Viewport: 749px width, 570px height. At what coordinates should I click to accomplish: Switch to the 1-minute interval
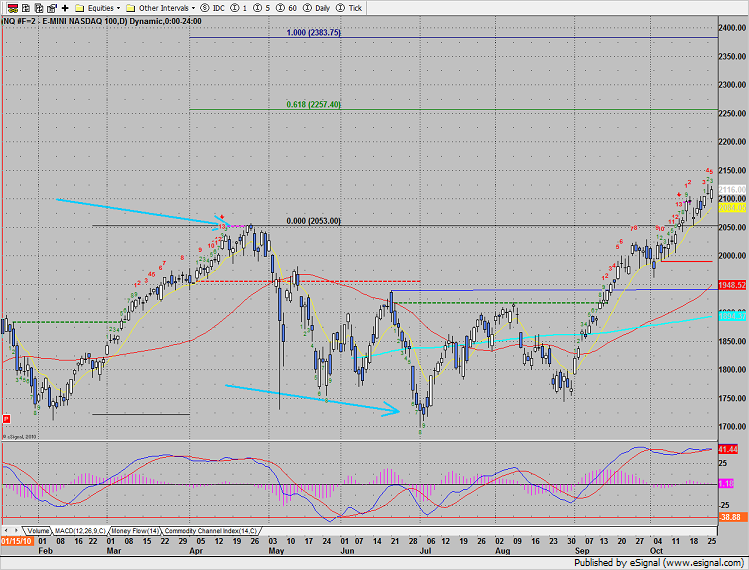[x=239, y=8]
